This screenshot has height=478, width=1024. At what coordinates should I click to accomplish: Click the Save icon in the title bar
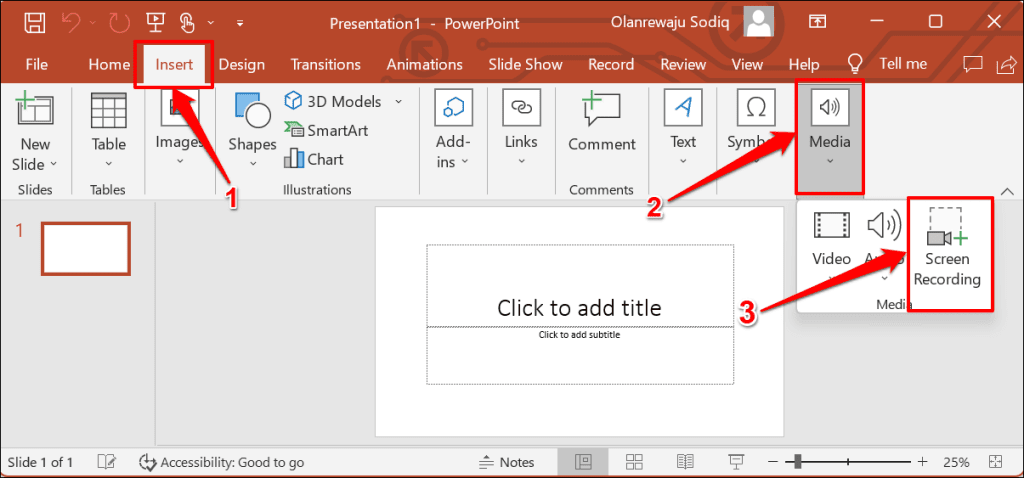tap(34, 23)
